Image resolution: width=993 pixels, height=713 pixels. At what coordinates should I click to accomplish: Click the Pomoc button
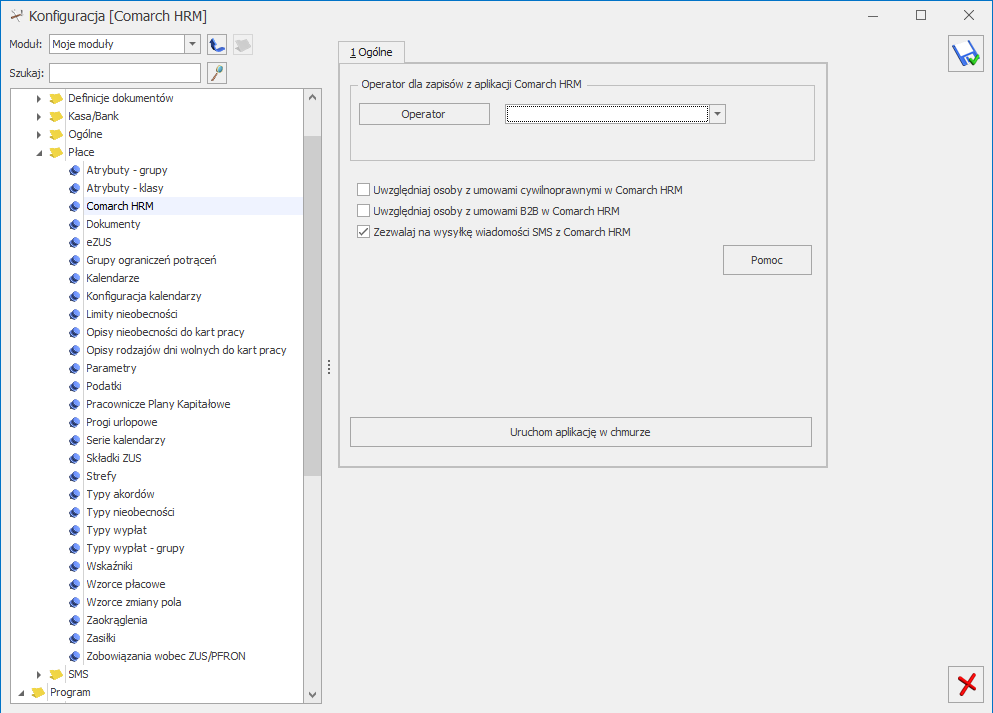(767, 260)
